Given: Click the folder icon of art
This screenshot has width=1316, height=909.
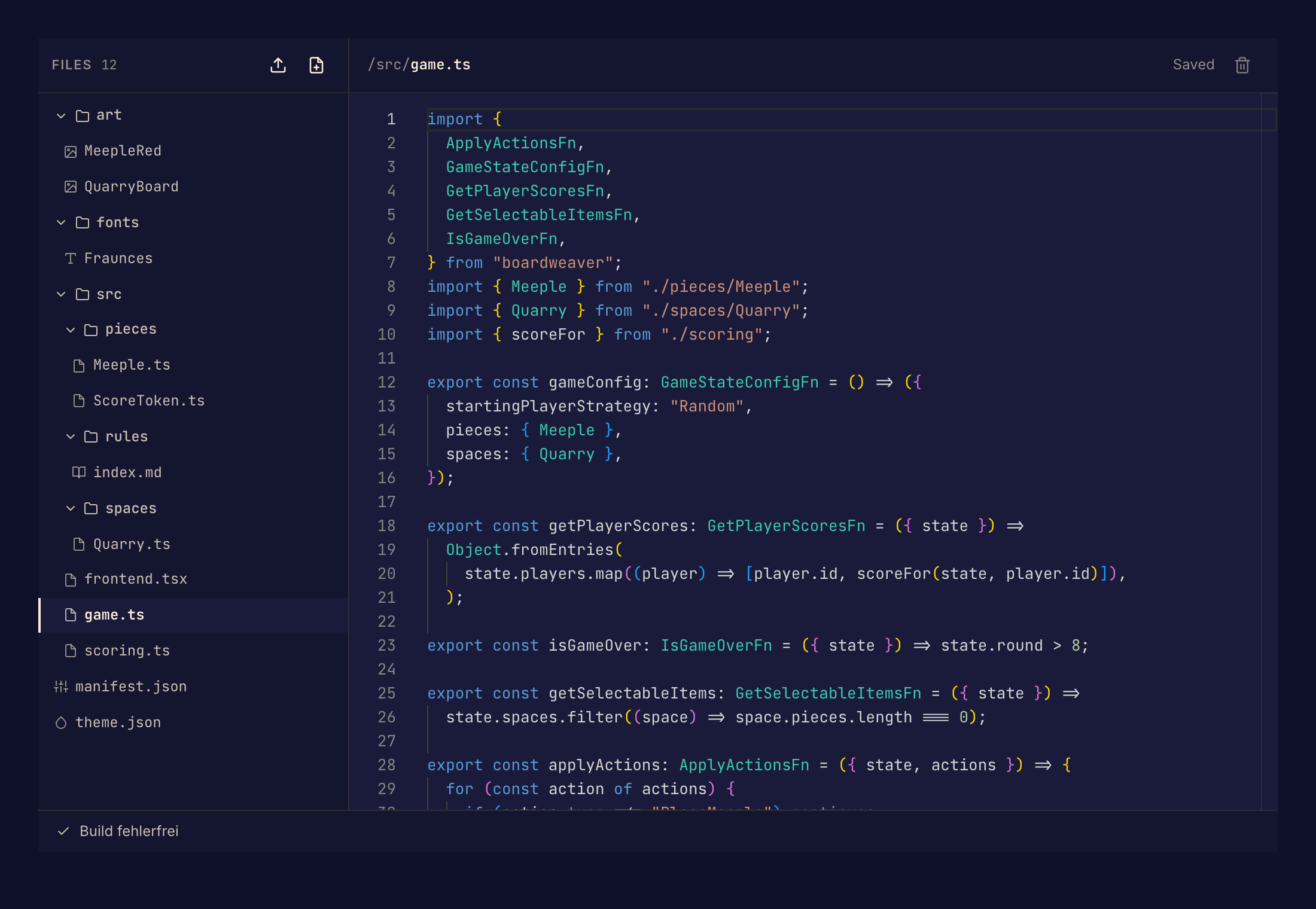Looking at the screenshot, I should pyautogui.click(x=83, y=115).
